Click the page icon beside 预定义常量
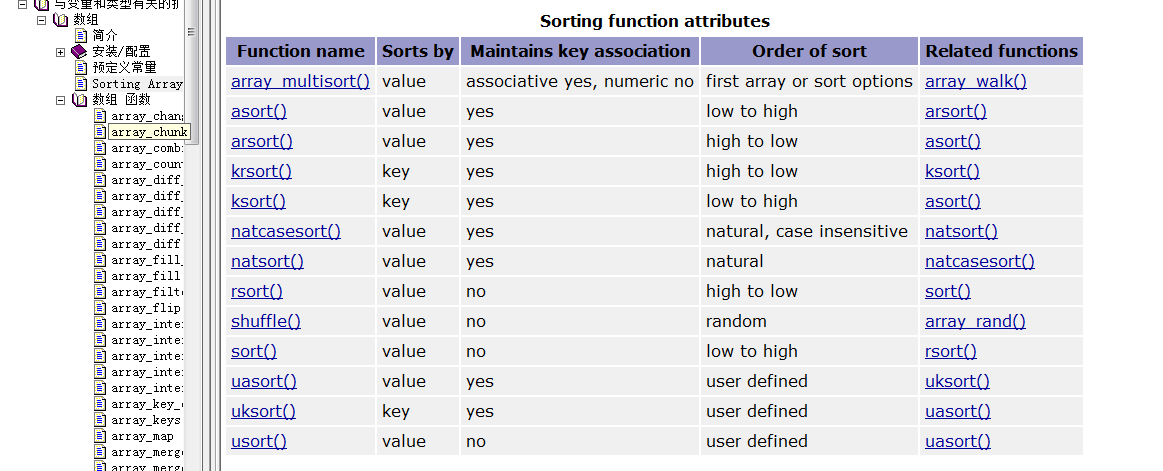 coord(81,67)
